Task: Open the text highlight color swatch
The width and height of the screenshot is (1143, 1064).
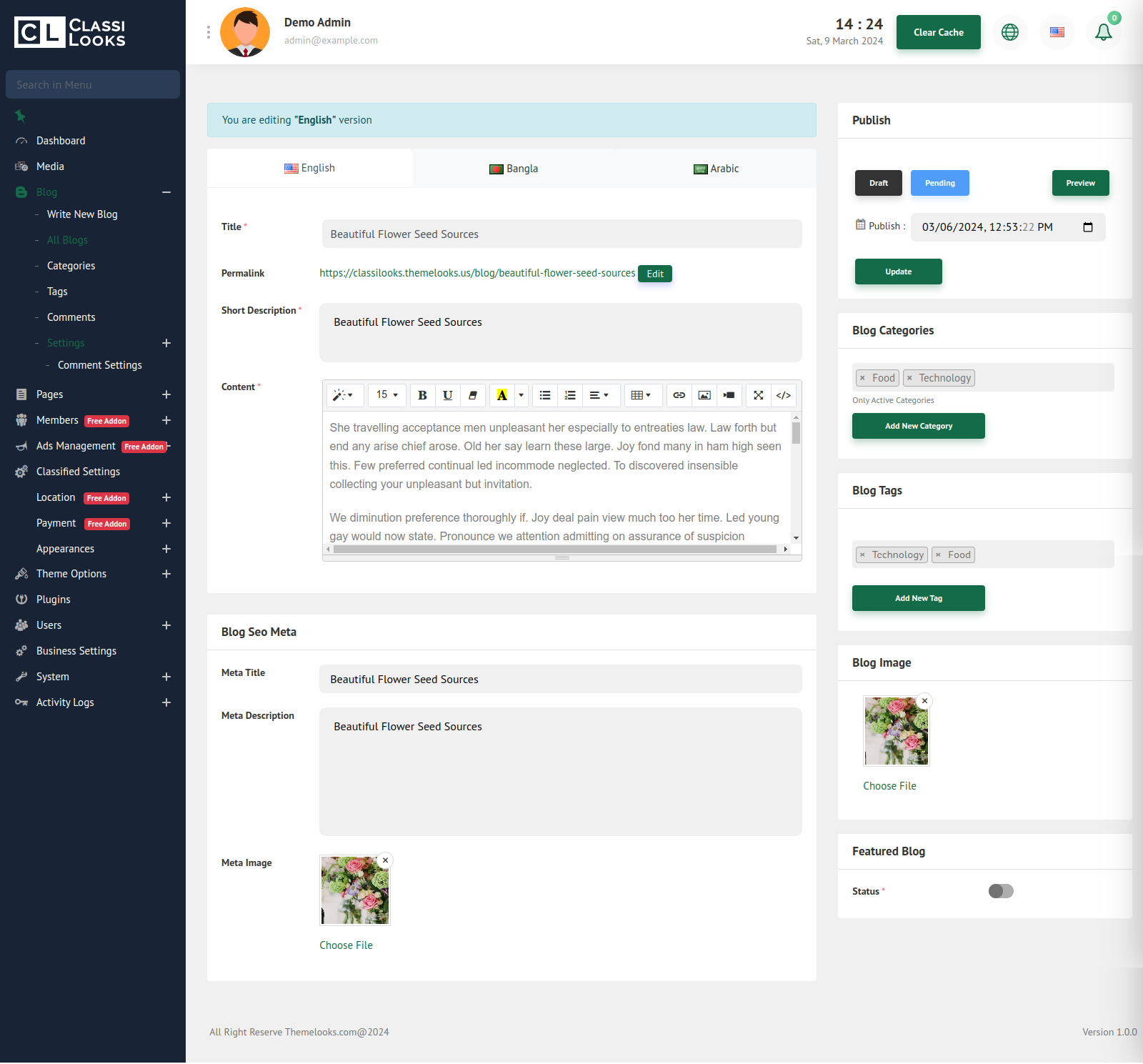Action: pyautogui.click(x=501, y=395)
